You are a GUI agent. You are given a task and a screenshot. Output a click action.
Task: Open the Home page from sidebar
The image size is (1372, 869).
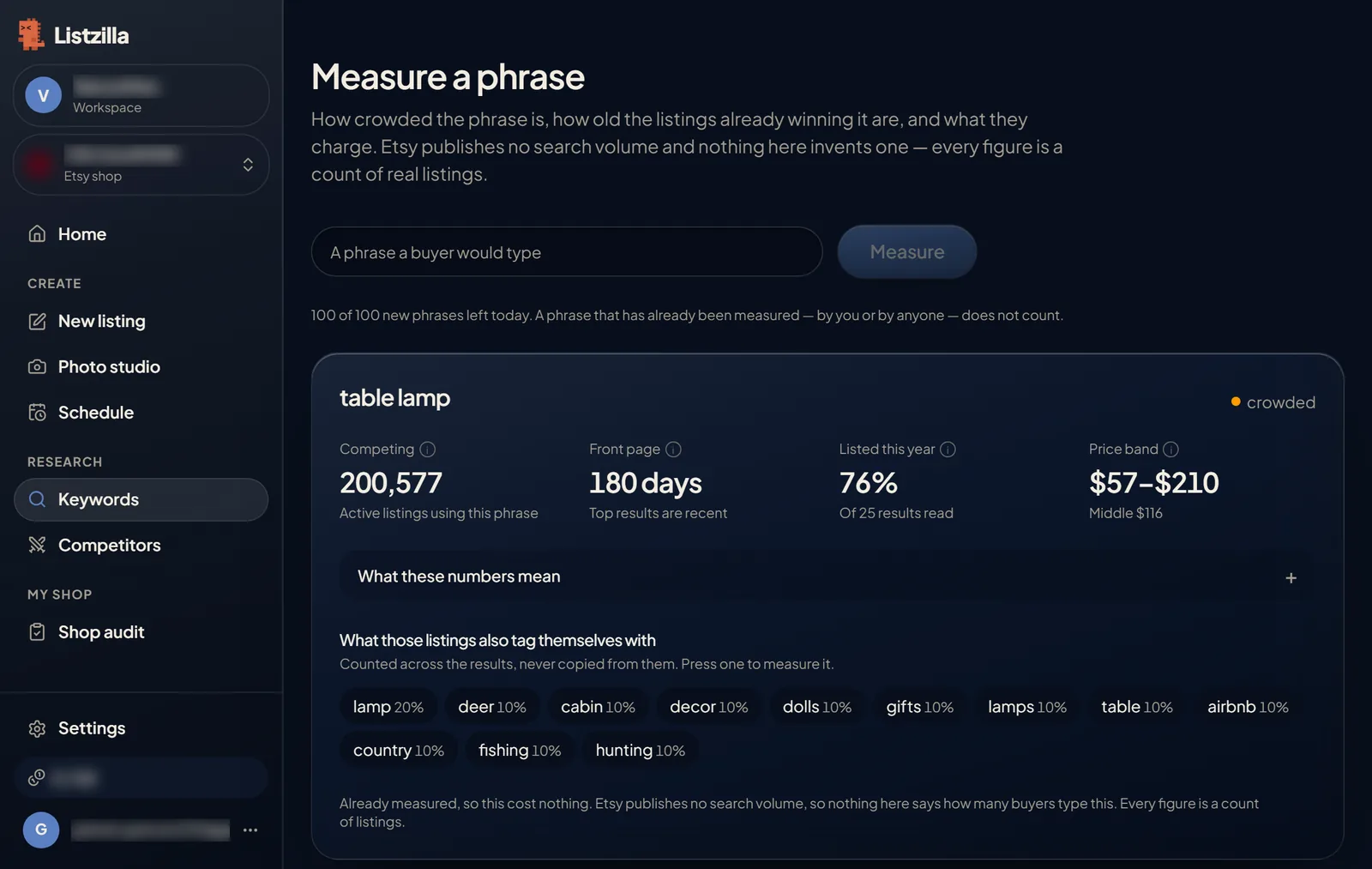pos(141,234)
